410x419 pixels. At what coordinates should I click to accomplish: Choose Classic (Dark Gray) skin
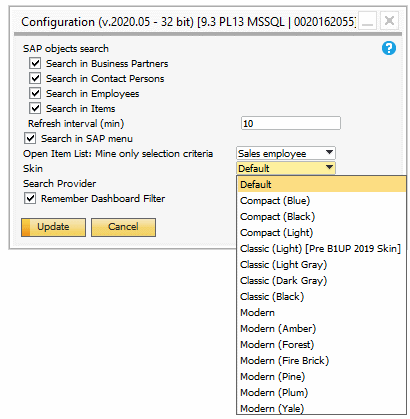[321, 281]
